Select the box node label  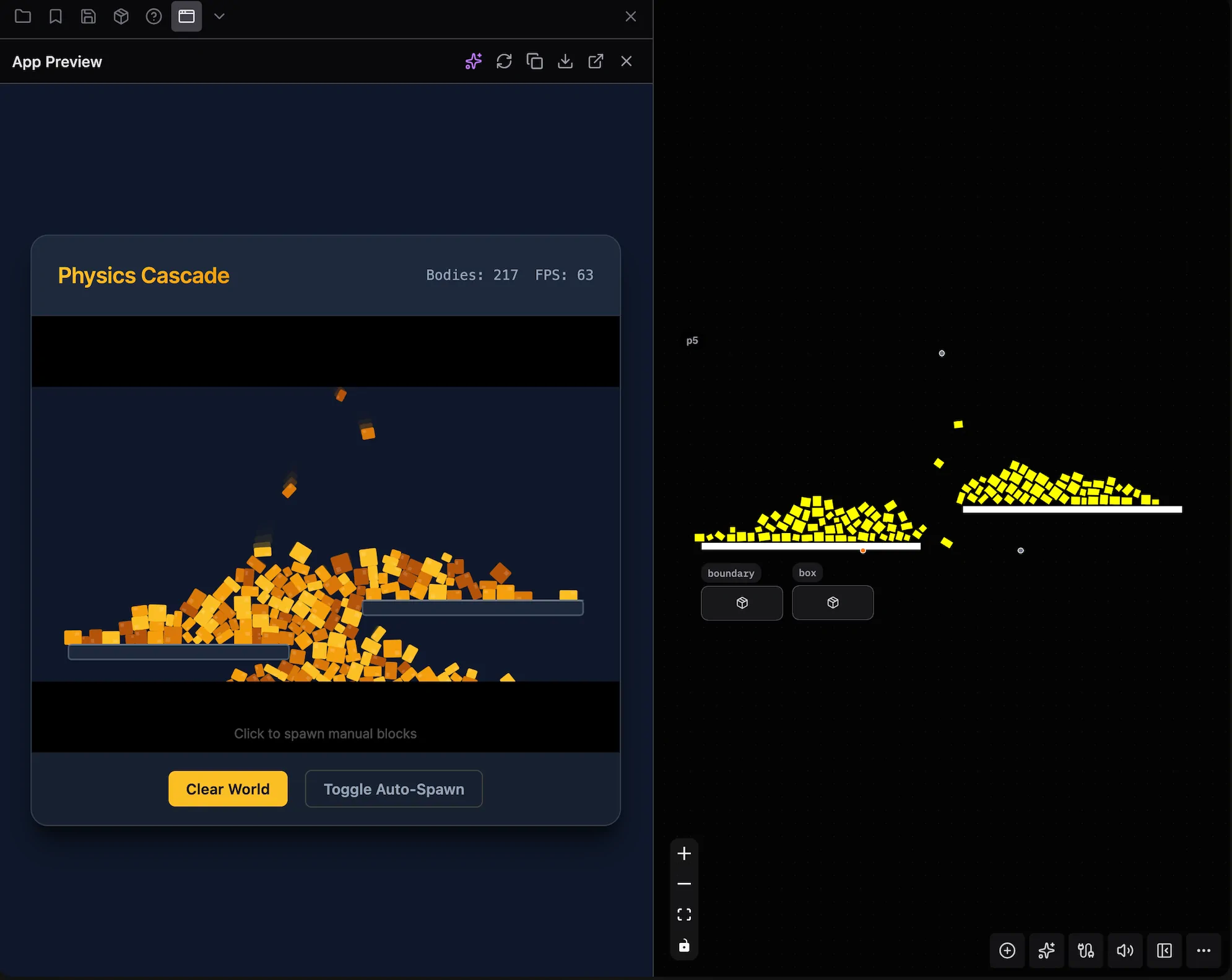pyautogui.click(x=807, y=573)
